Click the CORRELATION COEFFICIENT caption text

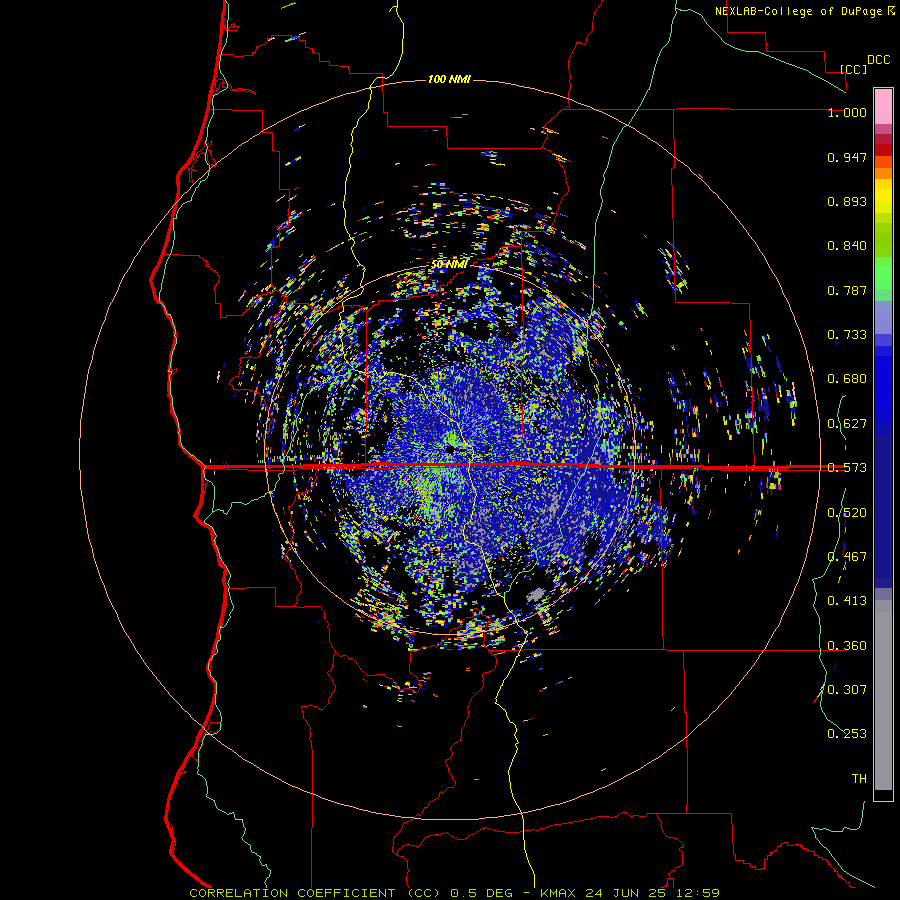[293, 893]
